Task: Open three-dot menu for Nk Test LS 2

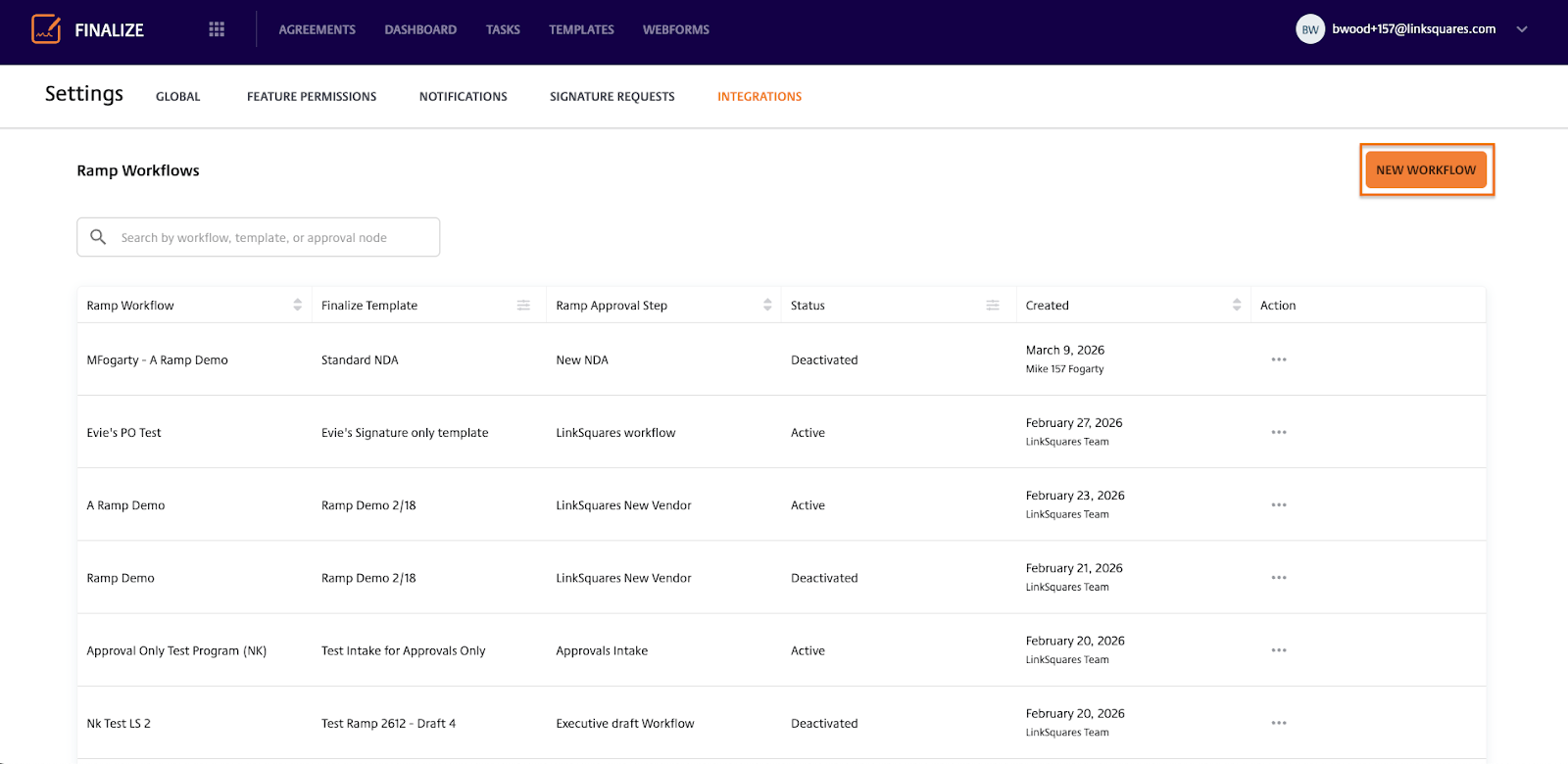Action: pos(1278,723)
